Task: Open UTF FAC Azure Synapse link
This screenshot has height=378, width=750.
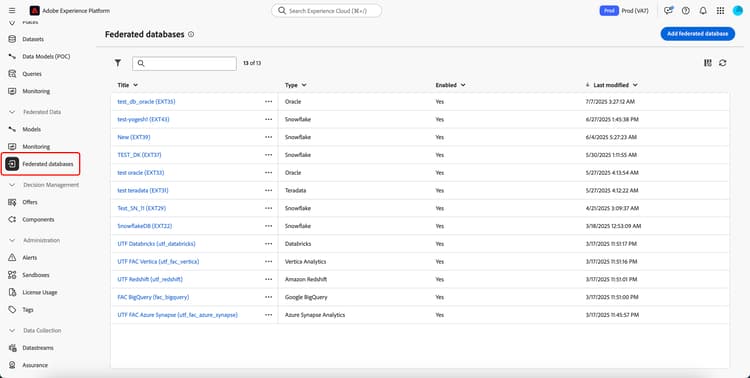Action: [x=177, y=315]
